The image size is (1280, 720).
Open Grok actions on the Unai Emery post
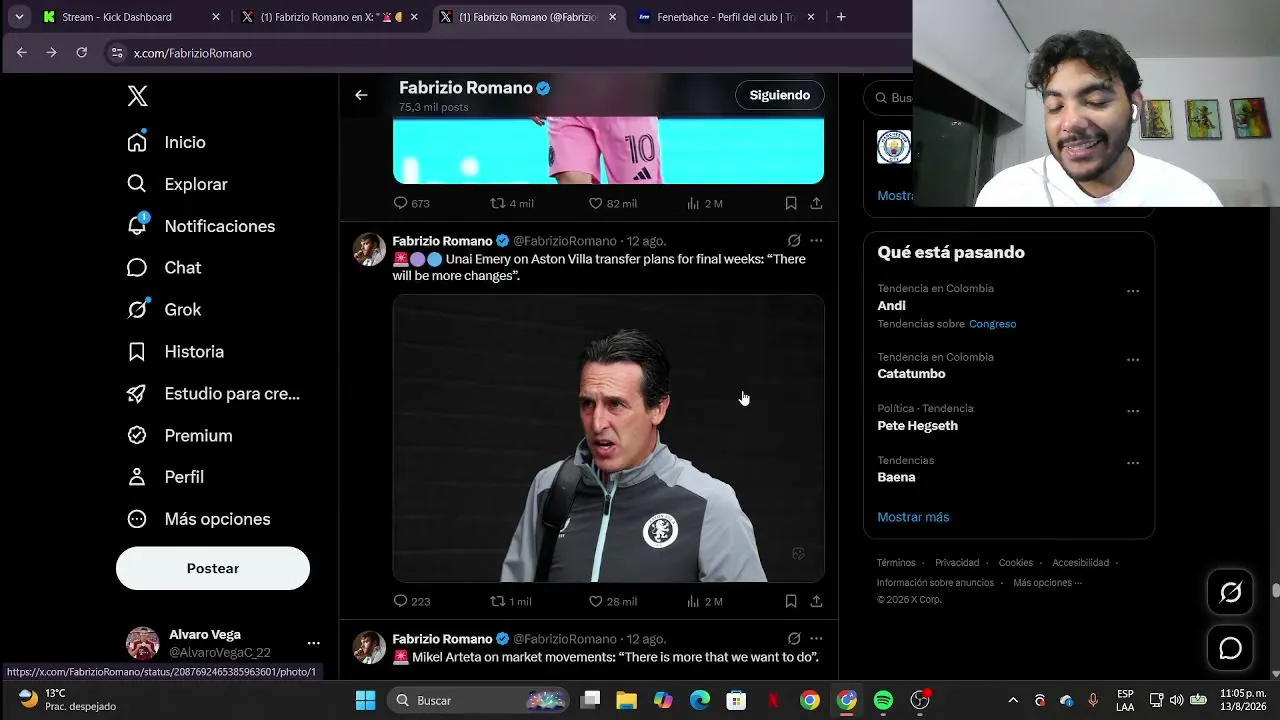coord(794,241)
